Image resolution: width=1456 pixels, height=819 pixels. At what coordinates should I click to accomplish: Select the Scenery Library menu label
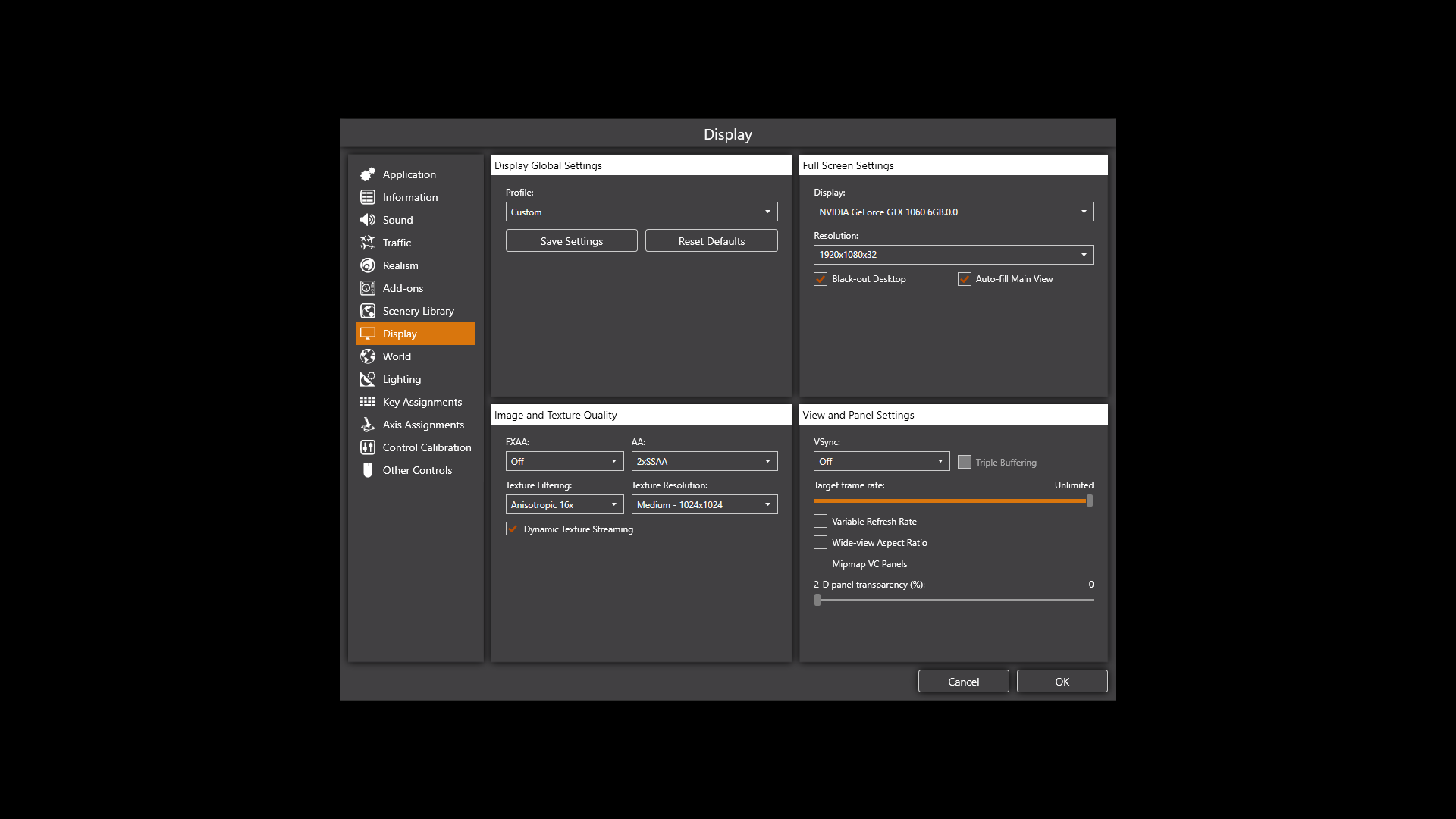(419, 311)
